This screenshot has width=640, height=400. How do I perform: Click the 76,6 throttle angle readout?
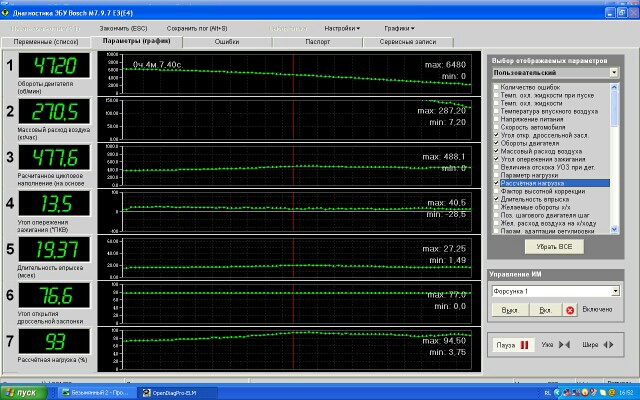(x=54, y=296)
